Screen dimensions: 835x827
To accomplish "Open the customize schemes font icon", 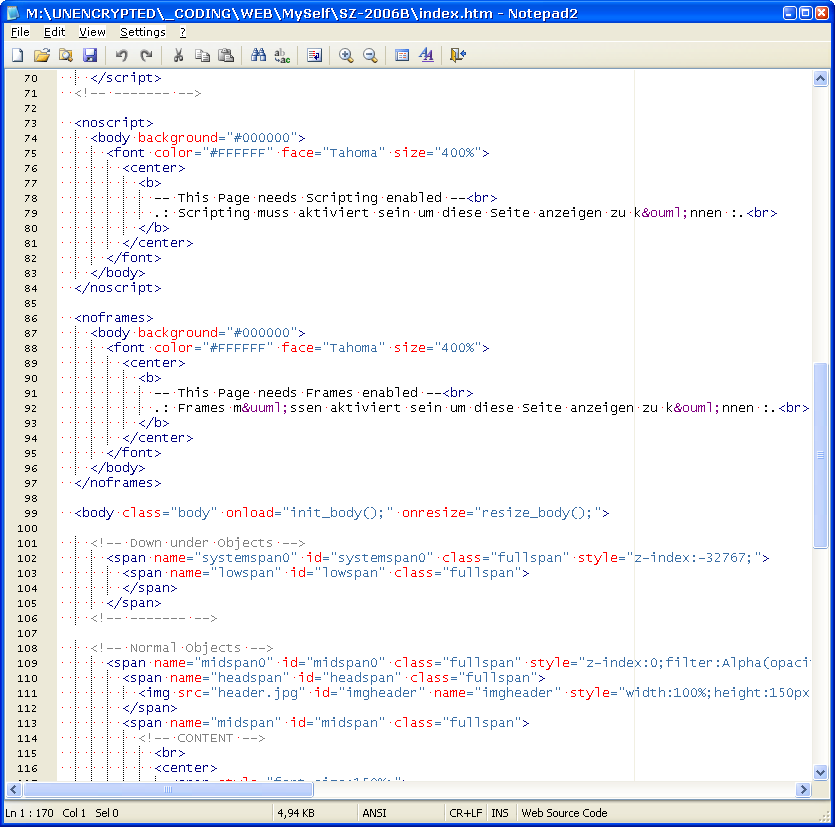I will pos(426,55).
